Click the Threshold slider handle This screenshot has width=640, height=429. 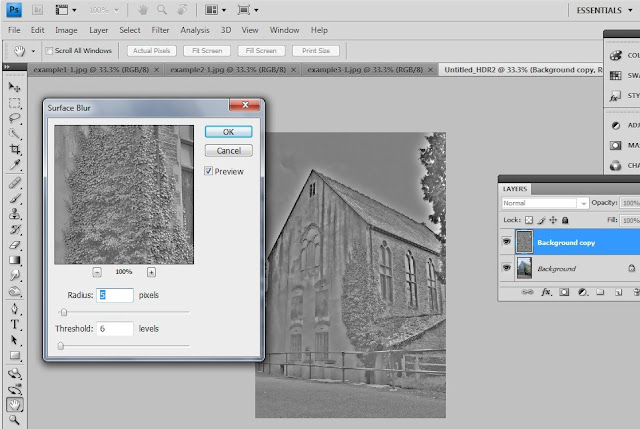(61, 345)
